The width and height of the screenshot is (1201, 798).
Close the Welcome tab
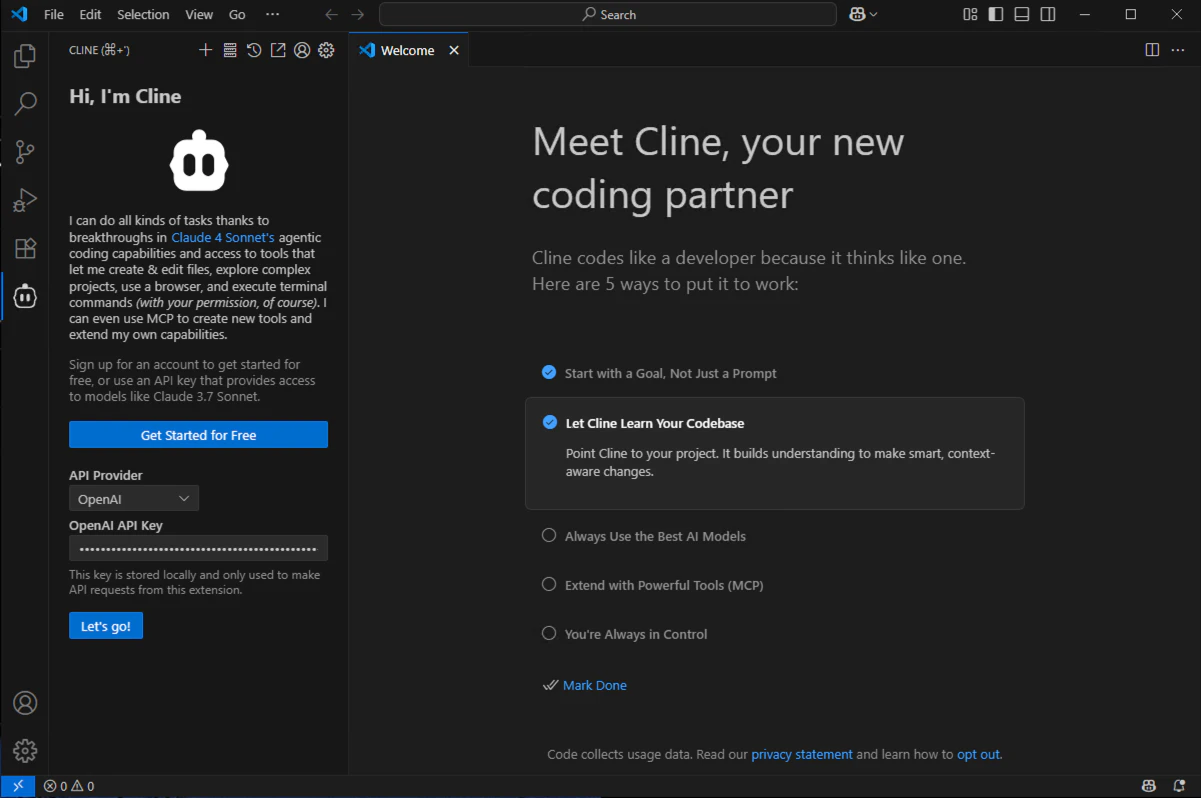(x=454, y=50)
